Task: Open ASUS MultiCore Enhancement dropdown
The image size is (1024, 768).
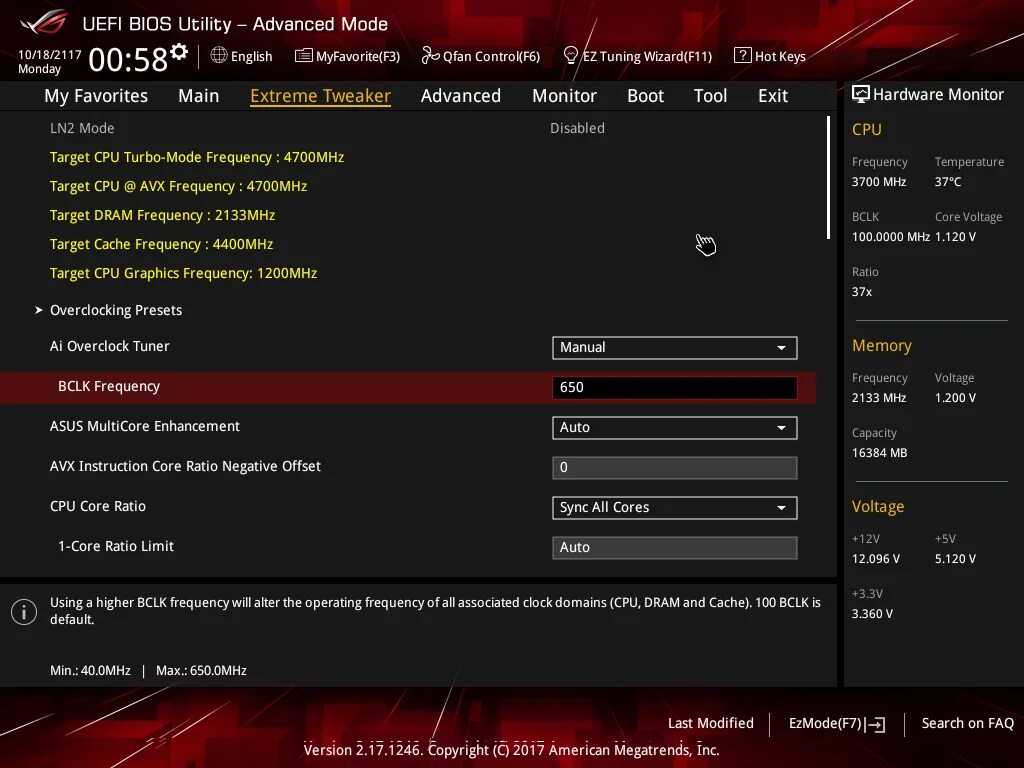Action: click(x=675, y=428)
